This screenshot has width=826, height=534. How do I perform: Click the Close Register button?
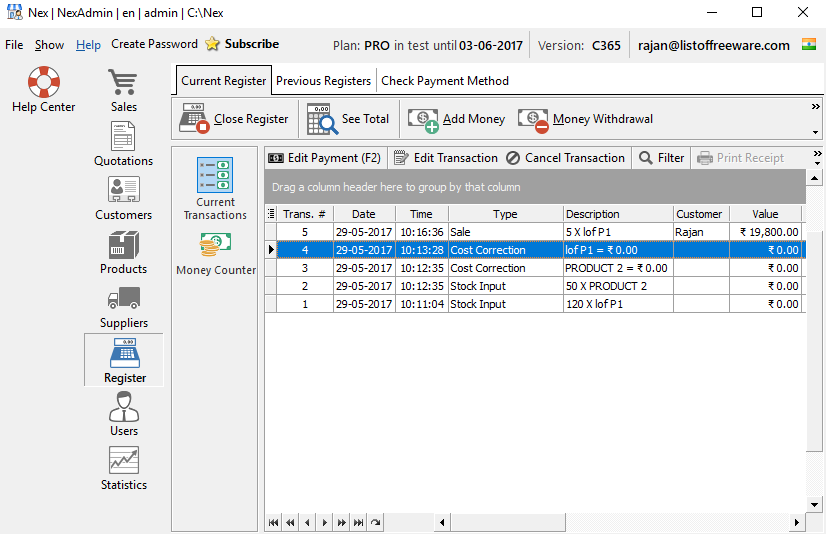(x=234, y=119)
